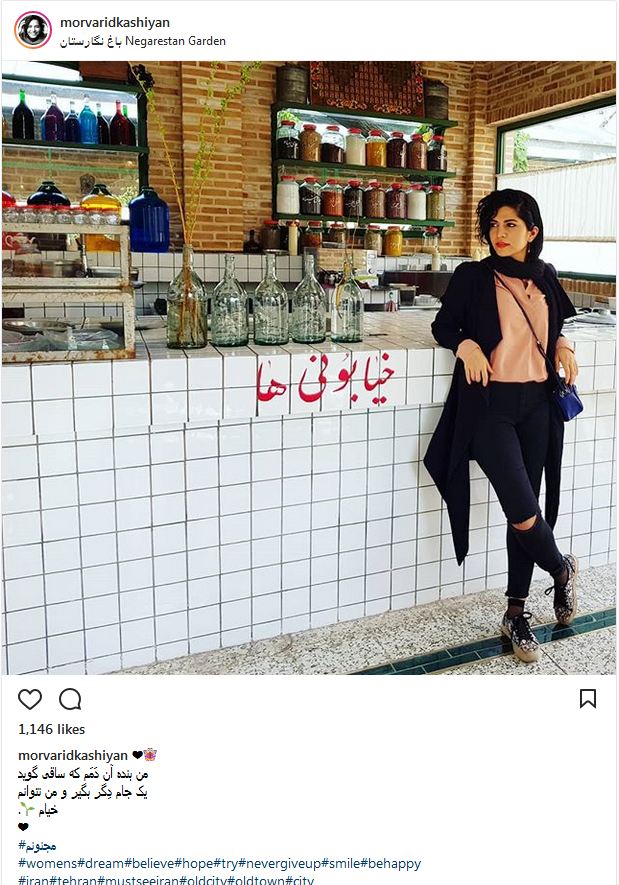Image resolution: width=619 pixels, height=885 pixels.
Task: Open the #behappy hashtag
Action: 391,864
